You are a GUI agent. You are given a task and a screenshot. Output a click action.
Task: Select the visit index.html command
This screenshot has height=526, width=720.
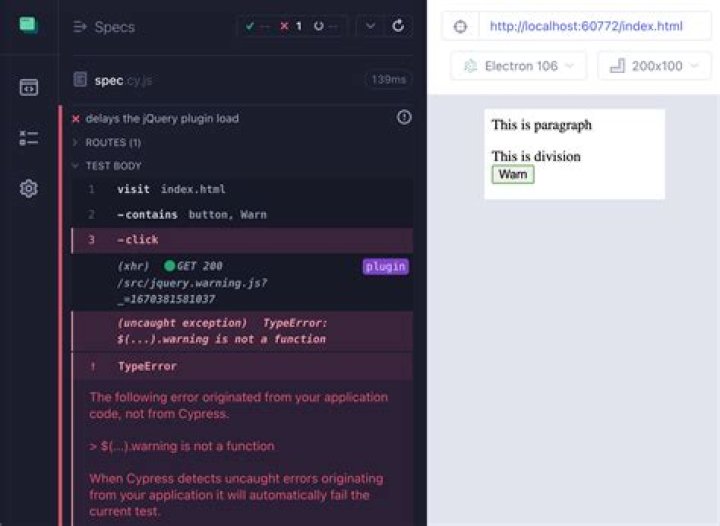(171, 189)
